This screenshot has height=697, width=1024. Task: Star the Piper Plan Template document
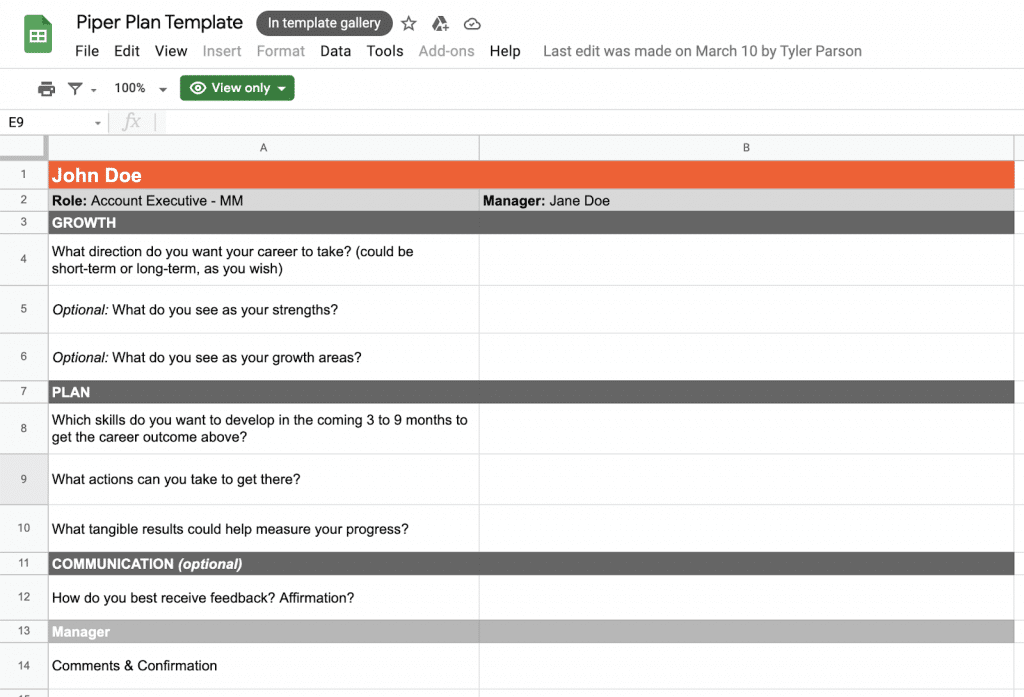pos(409,23)
